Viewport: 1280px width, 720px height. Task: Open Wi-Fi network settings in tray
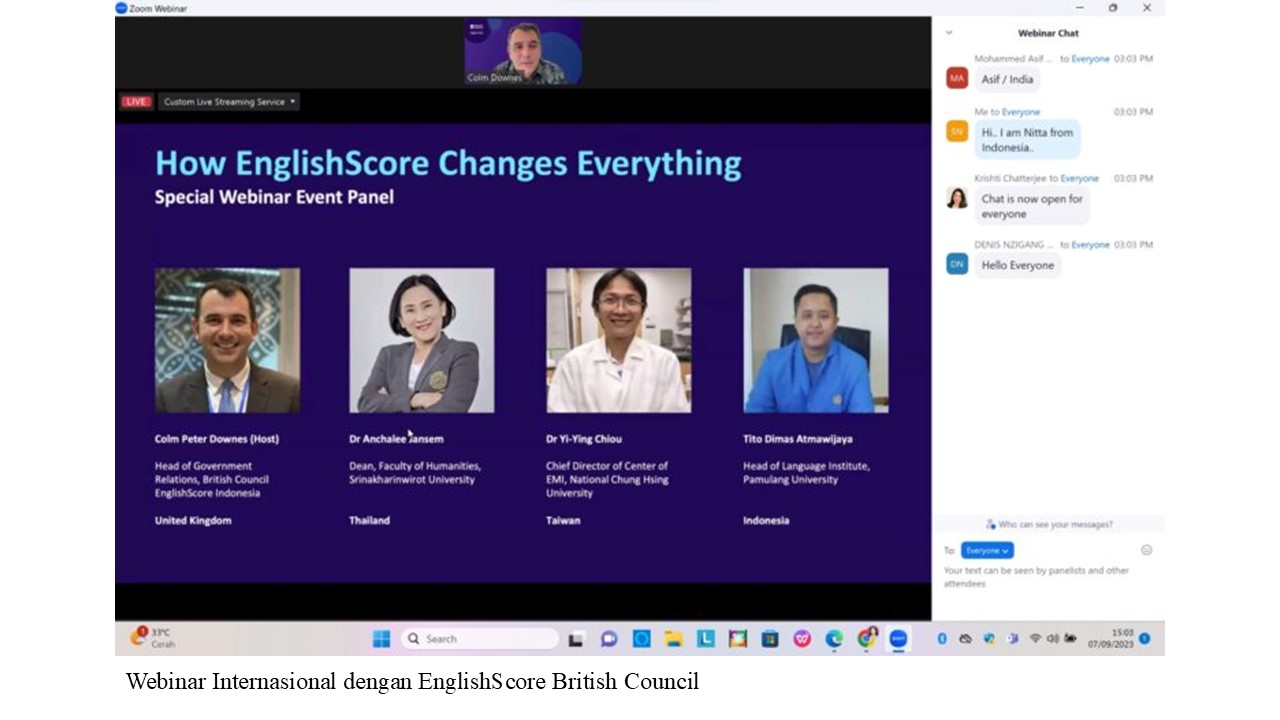coord(1035,639)
